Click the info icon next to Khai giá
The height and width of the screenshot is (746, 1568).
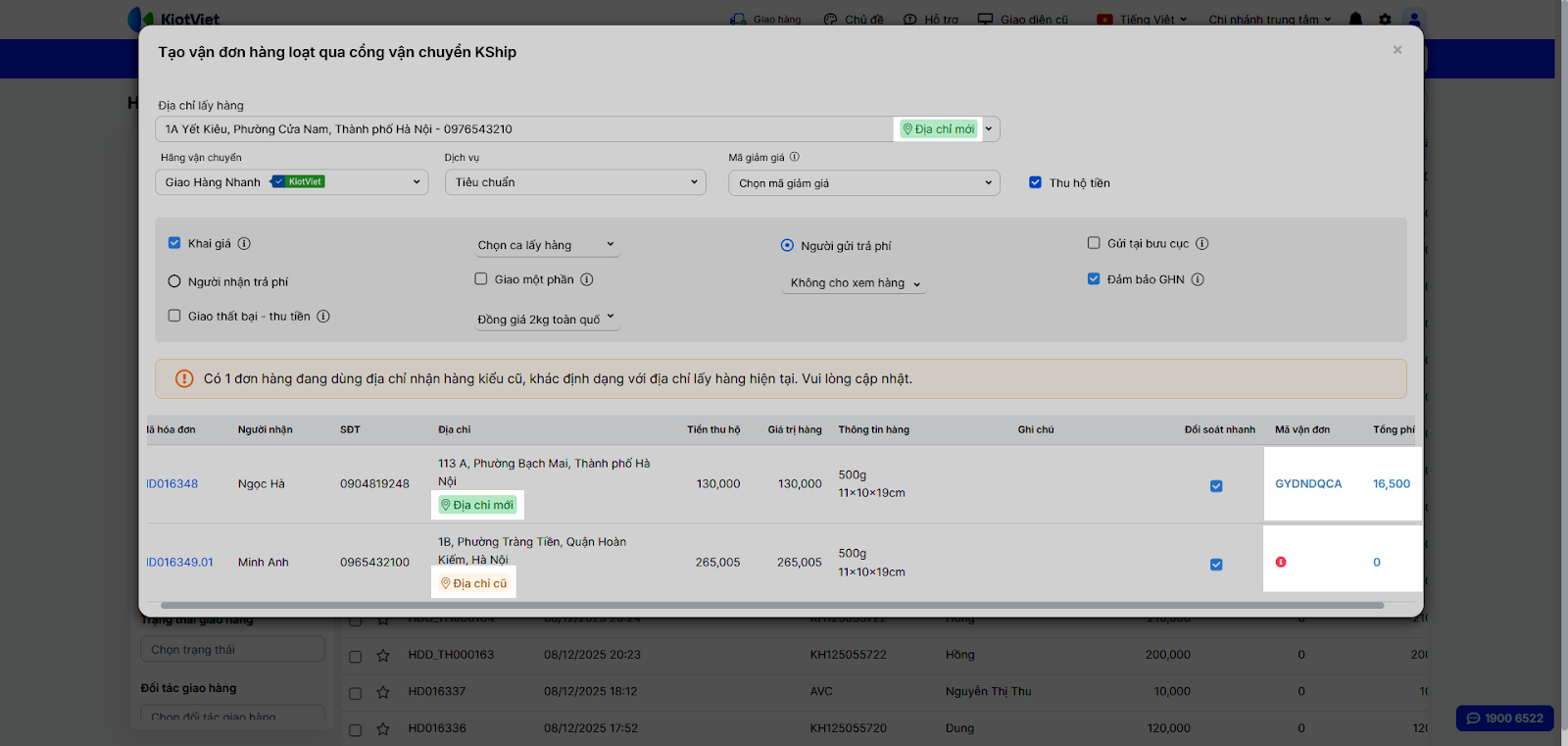[244, 244]
